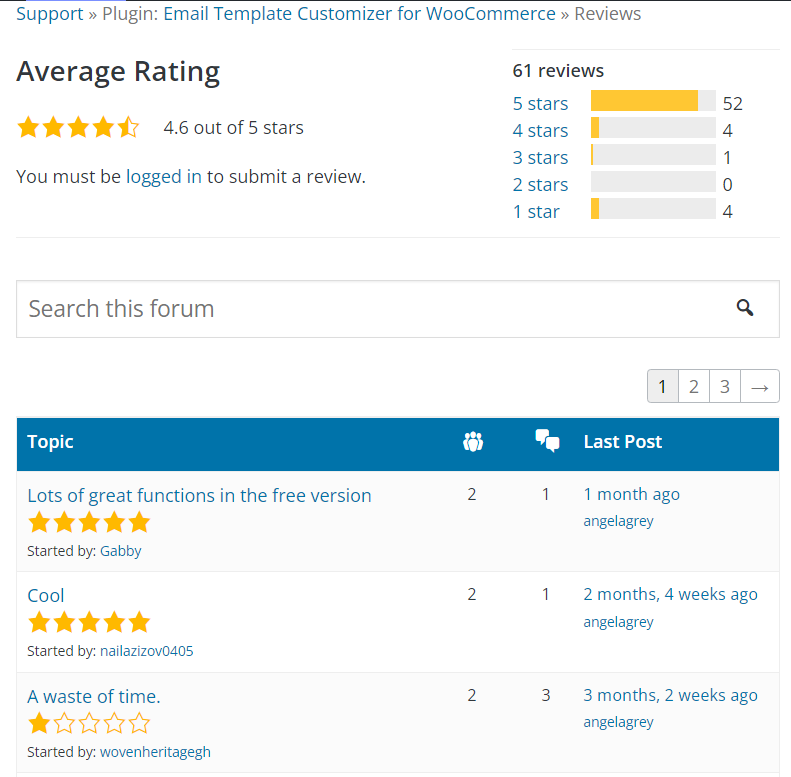Filter reviews by 5 stars

point(540,103)
